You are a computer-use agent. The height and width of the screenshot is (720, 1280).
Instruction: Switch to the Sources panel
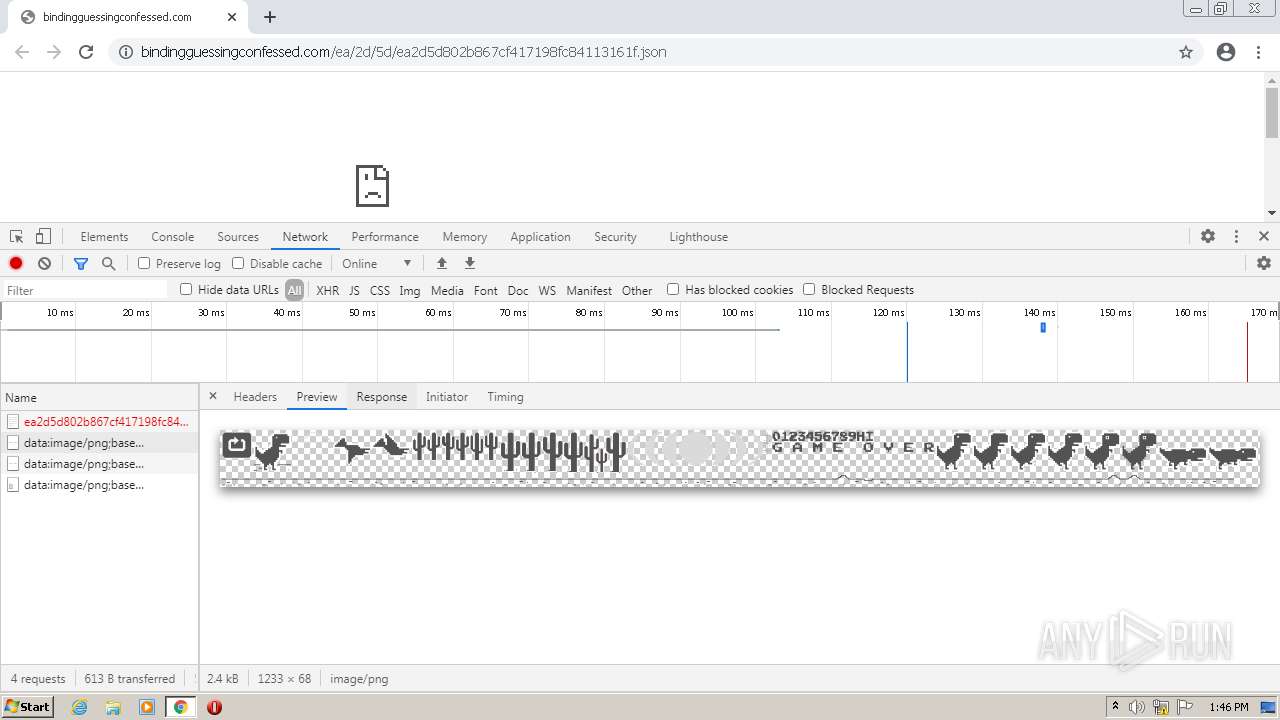238,237
